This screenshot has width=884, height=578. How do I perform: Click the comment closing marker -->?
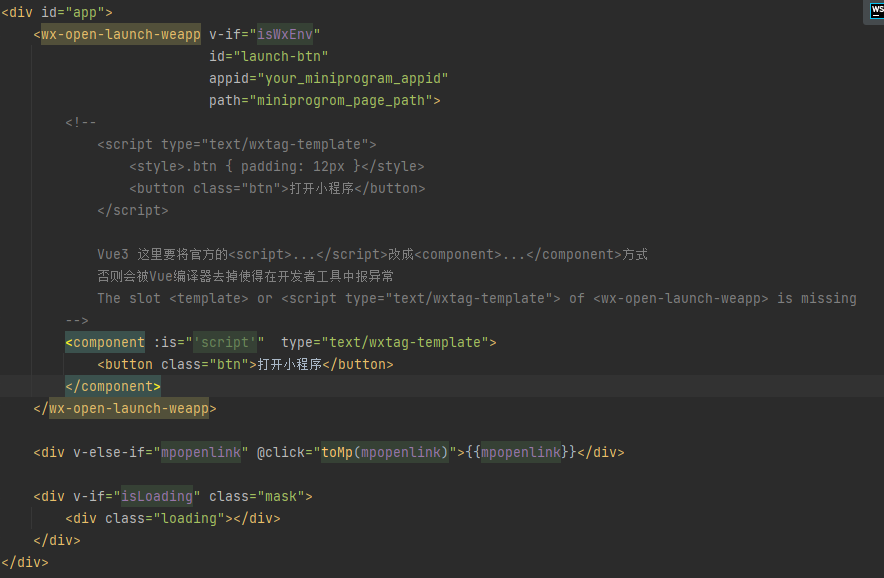[x=77, y=320]
